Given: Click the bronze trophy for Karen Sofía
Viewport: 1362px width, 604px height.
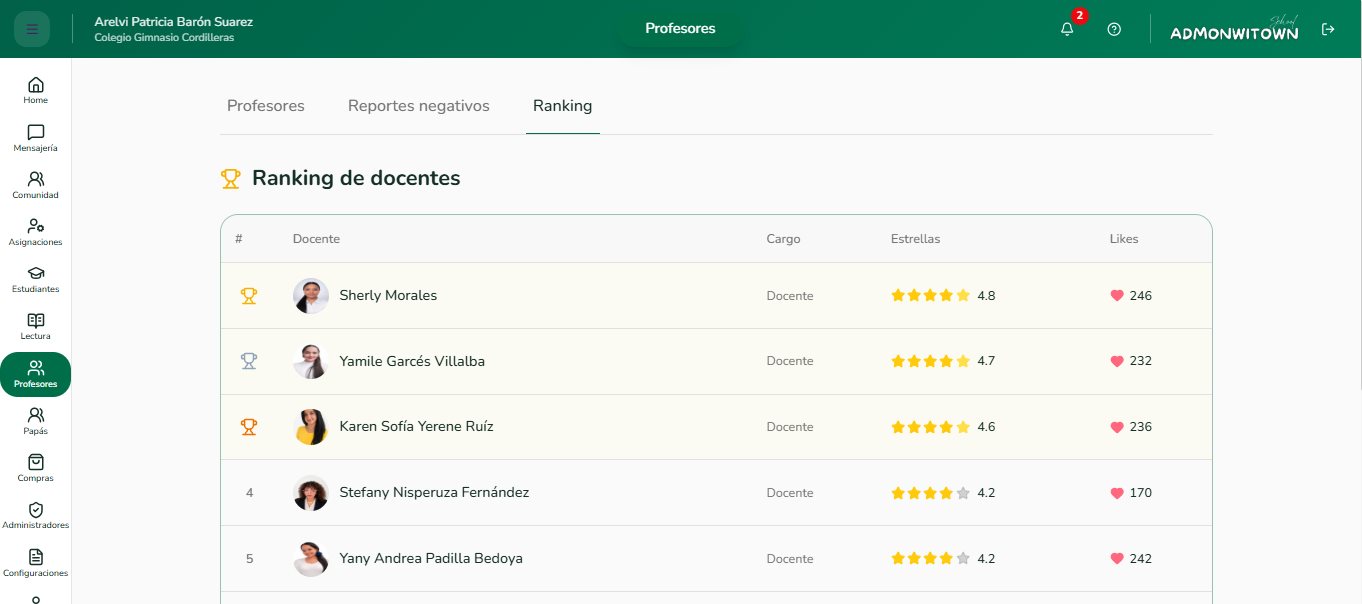Looking at the screenshot, I should coord(249,427).
